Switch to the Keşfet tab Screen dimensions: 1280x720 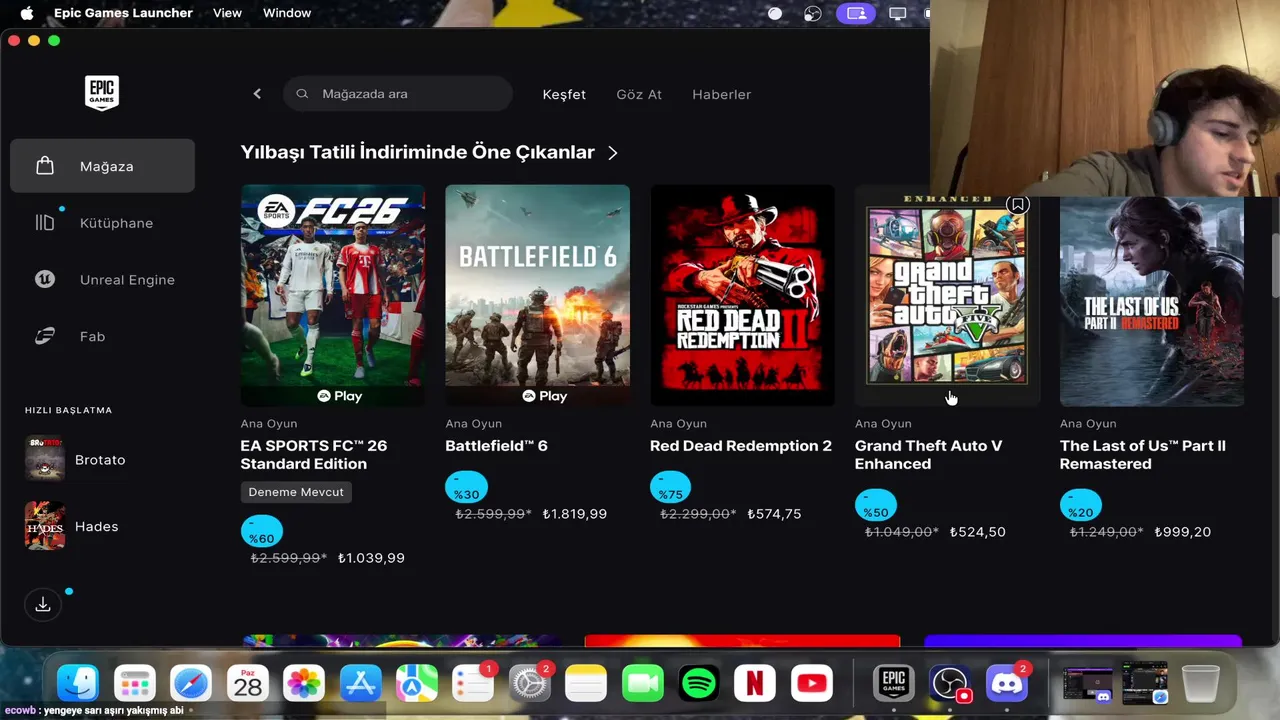click(x=564, y=94)
